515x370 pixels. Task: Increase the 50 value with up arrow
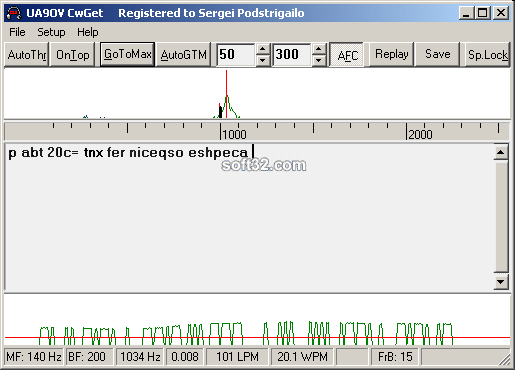(263, 49)
